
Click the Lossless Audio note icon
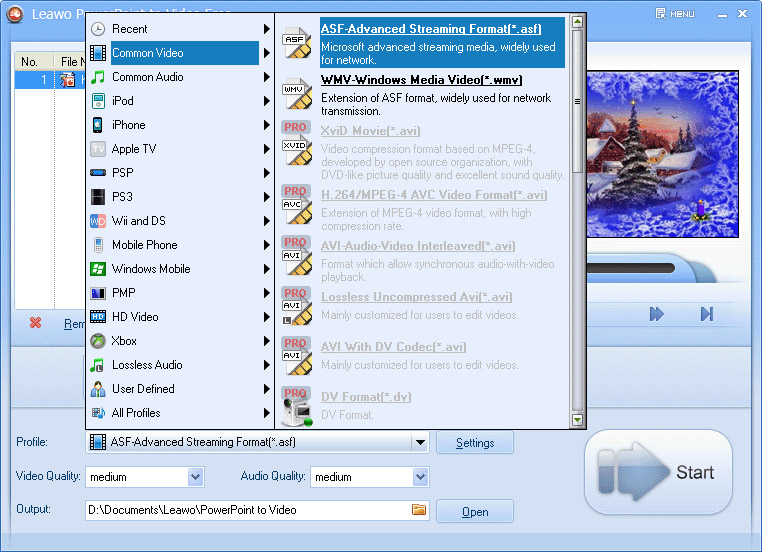click(97, 365)
